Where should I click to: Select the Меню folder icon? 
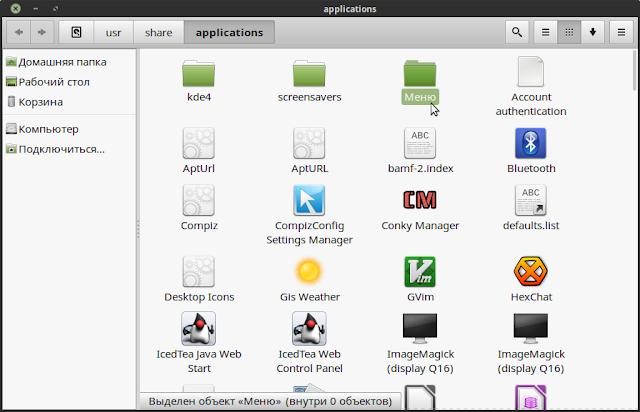pyautogui.click(x=420, y=73)
